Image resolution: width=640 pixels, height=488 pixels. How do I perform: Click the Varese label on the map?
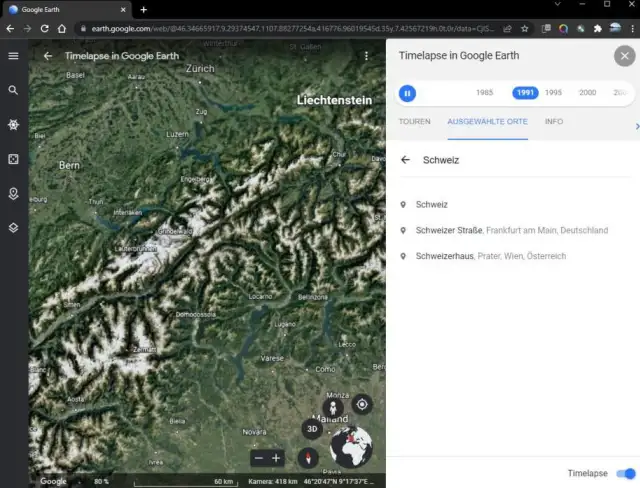pos(272,358)
